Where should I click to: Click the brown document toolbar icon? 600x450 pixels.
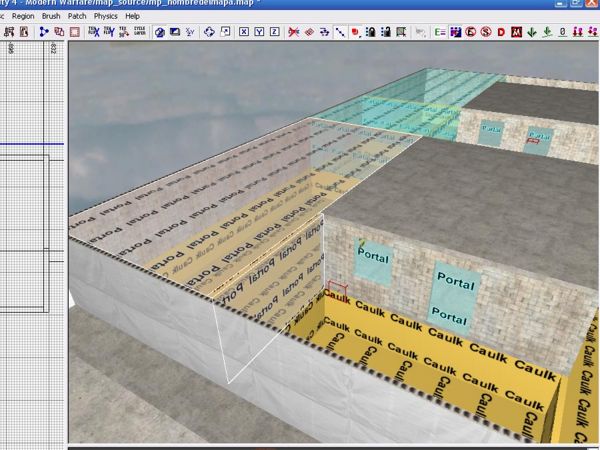[24, 32]
